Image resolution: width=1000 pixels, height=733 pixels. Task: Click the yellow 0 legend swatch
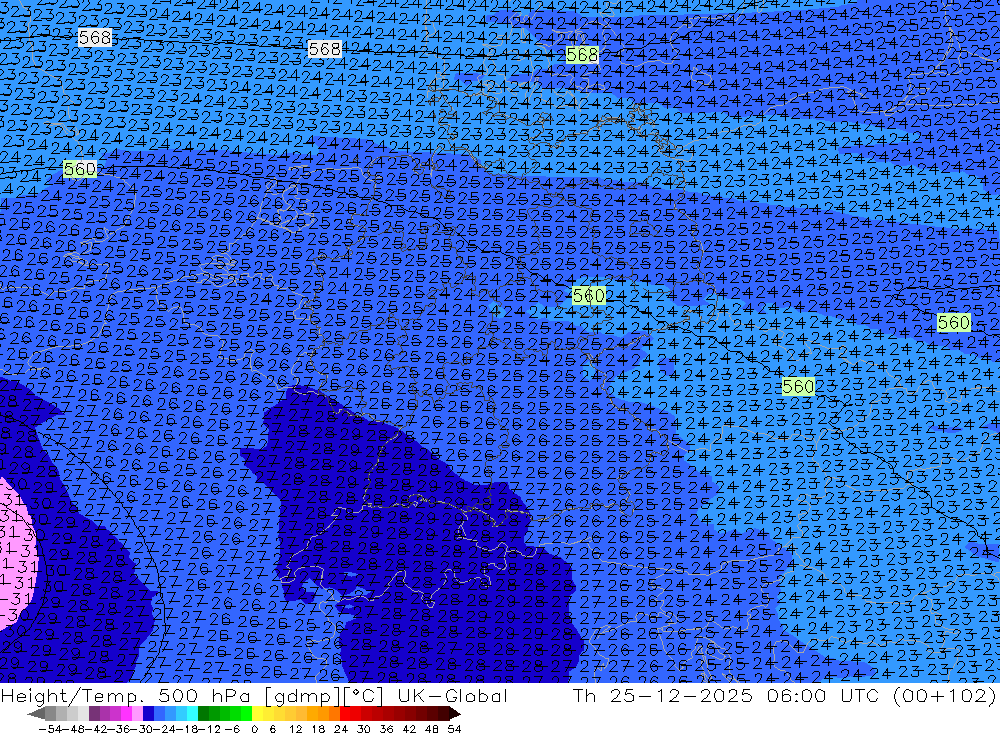coord(257,714)
